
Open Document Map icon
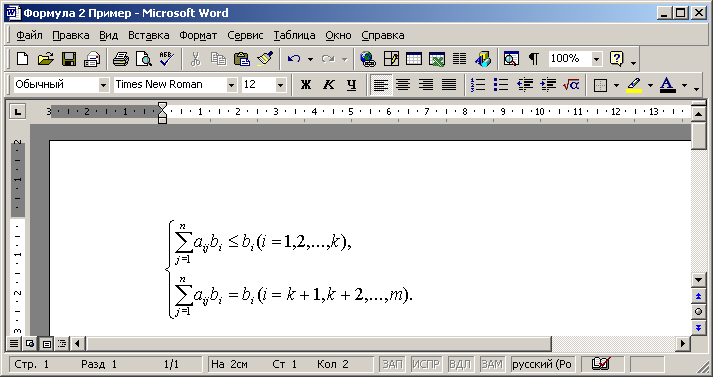point(511,59)
